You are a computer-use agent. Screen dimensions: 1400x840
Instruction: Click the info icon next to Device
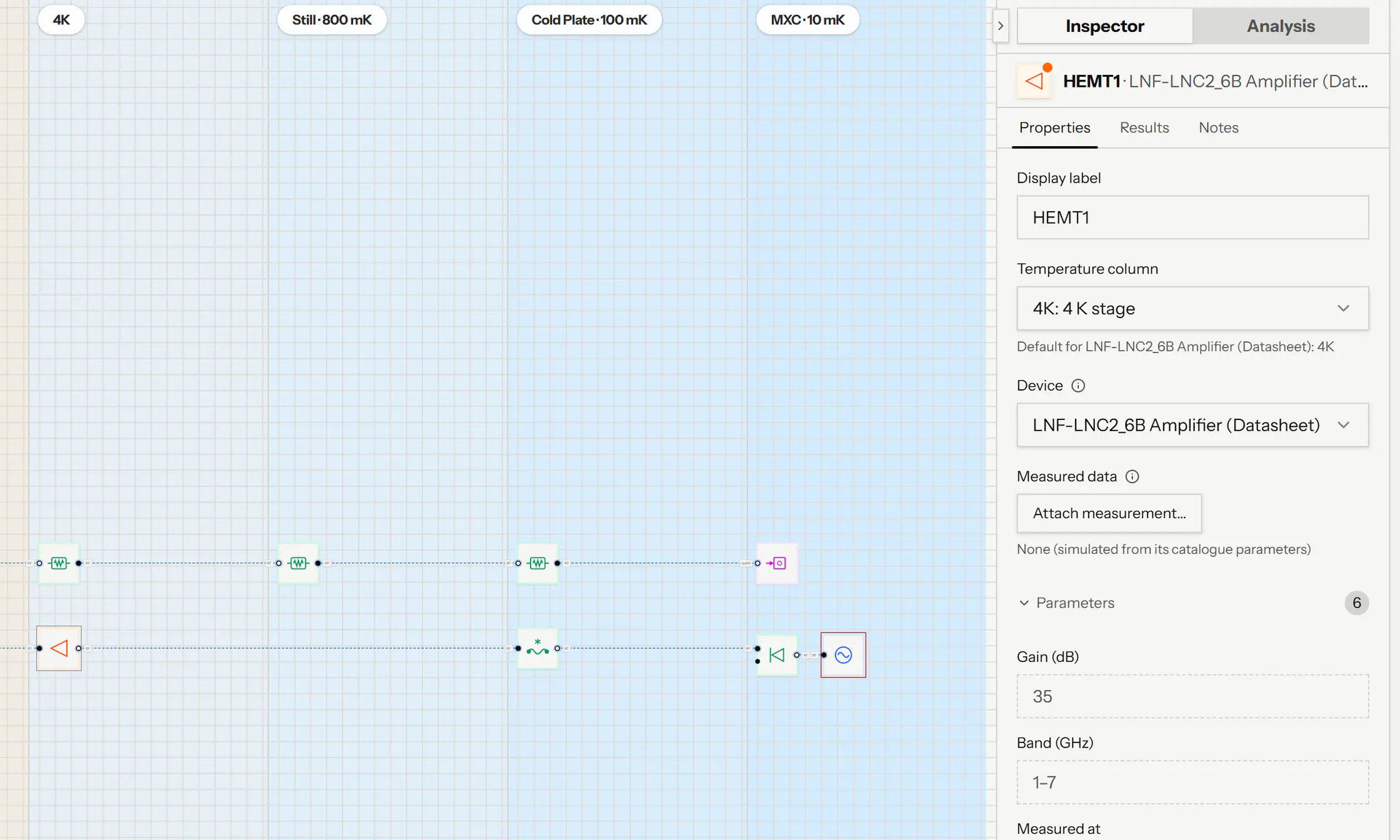tap(1078, 386)
